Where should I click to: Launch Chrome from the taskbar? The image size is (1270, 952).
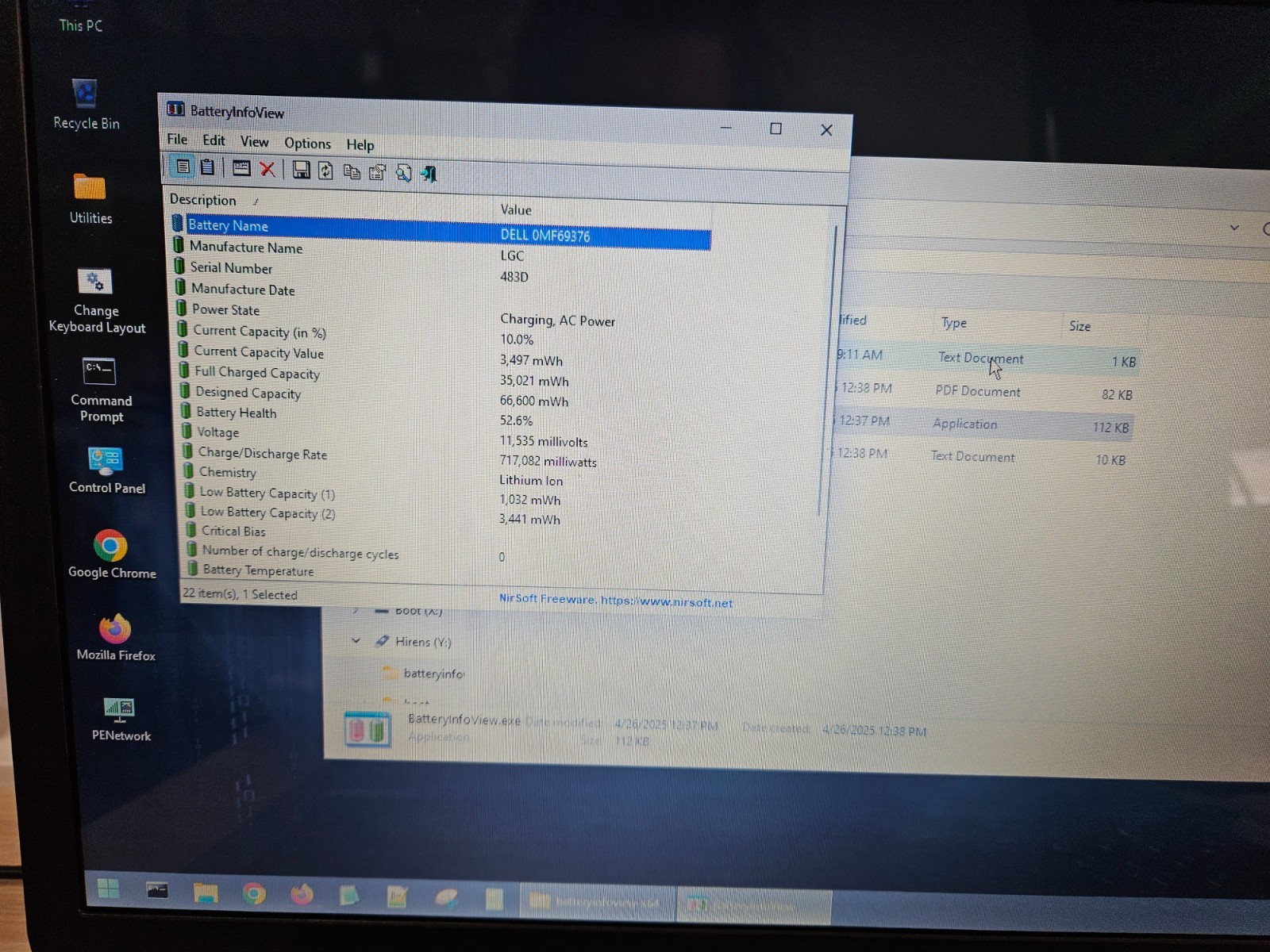[x=254, y=894]
